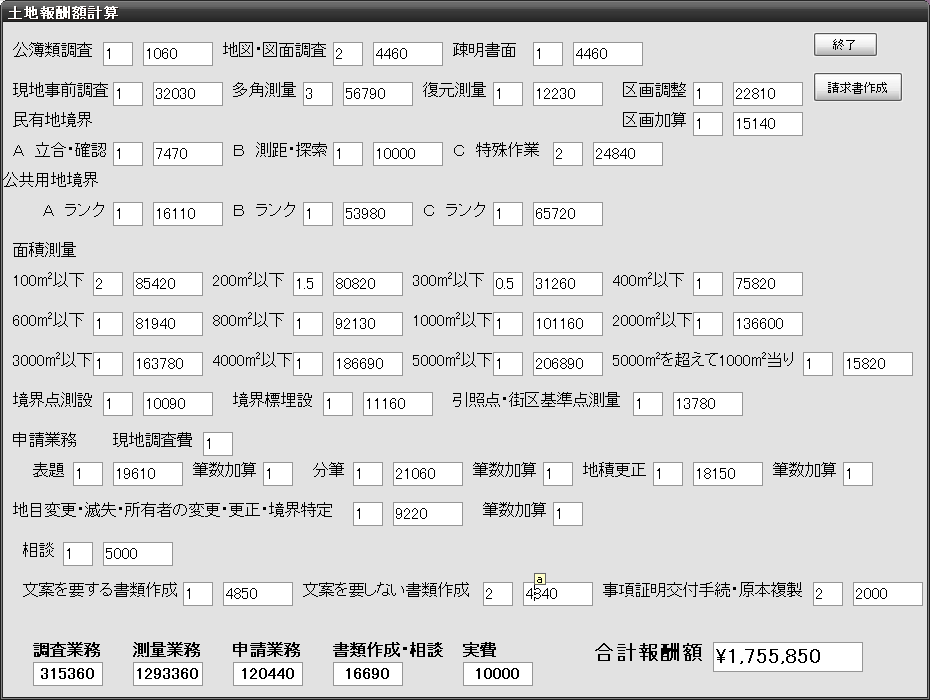The width and height of the screenshot is (930, 700).
Task: Click the 測量業務 subtotal field showing 1293360
Action: [x=167, y=674]
